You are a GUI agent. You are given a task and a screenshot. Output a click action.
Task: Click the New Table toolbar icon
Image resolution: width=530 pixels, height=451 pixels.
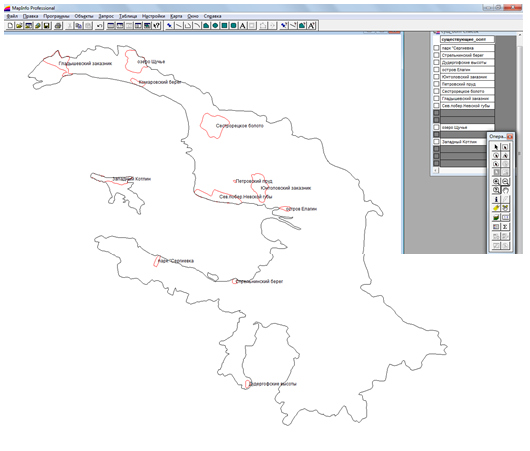pos(10,25)
